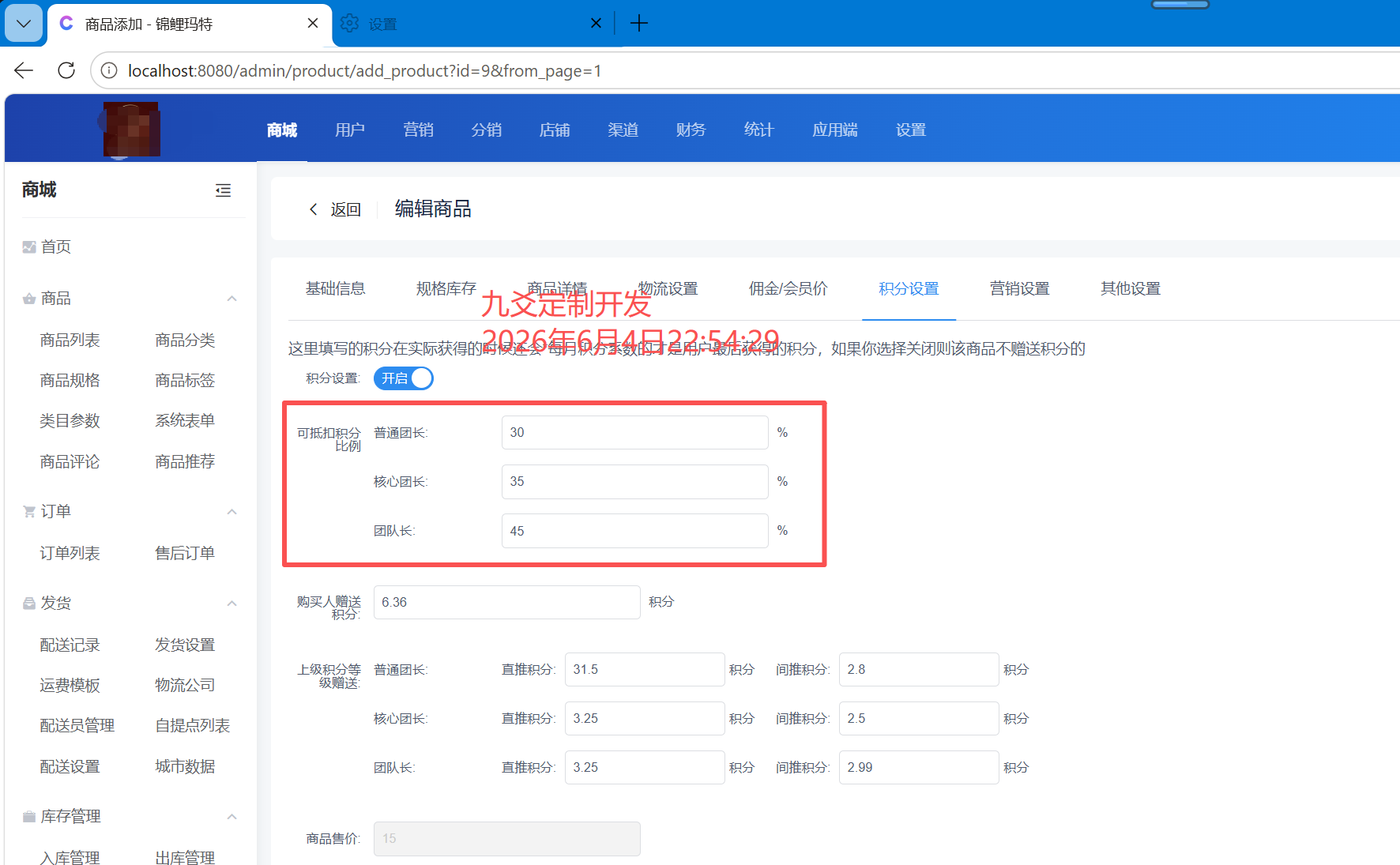Switch to 佣金/会员价 tab
Screen dimensions: 1400x865
coord(788,288)
